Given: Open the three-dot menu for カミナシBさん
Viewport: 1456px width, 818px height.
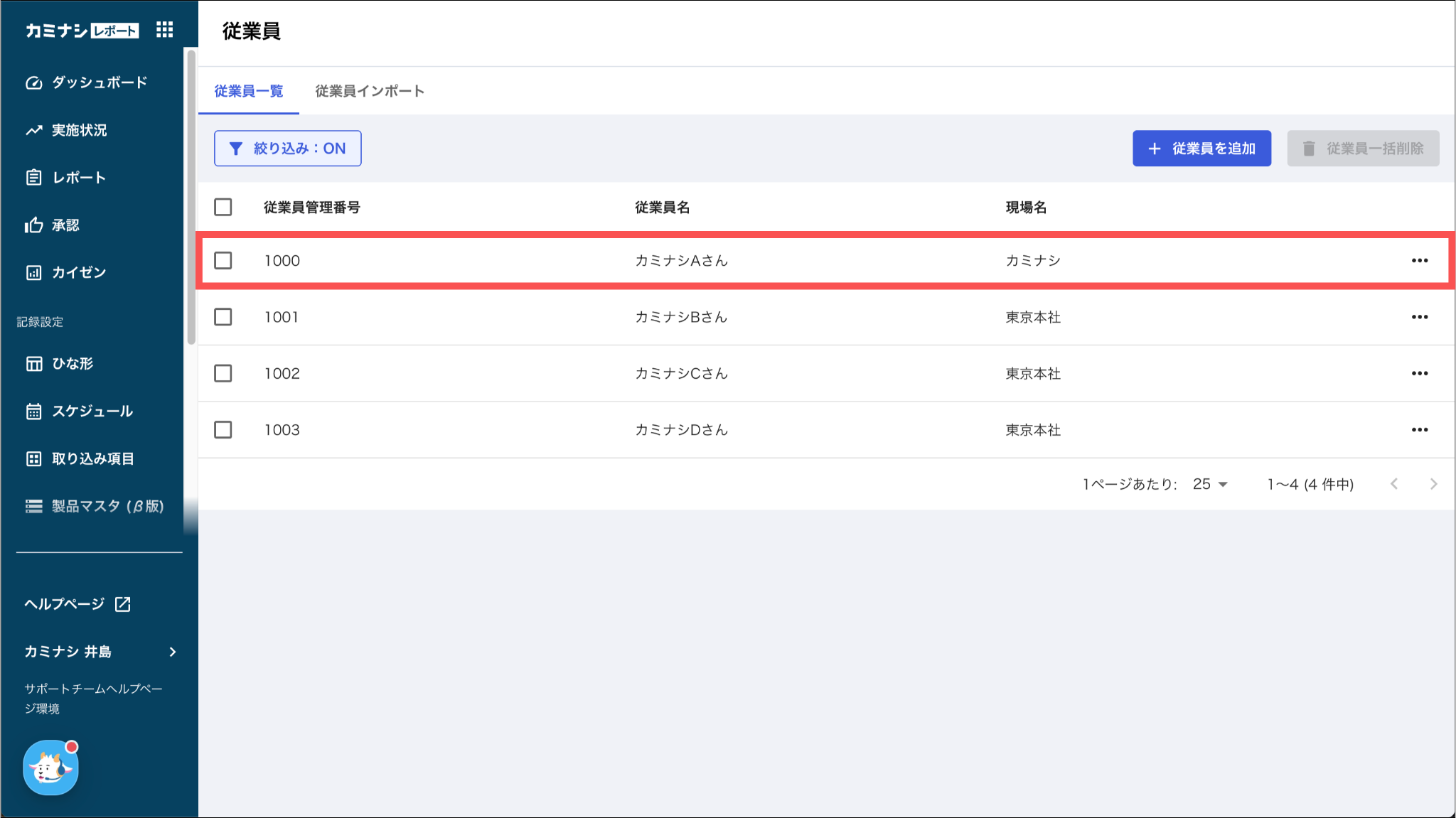Looking at the screenshot, I should tap(1419, 317).
